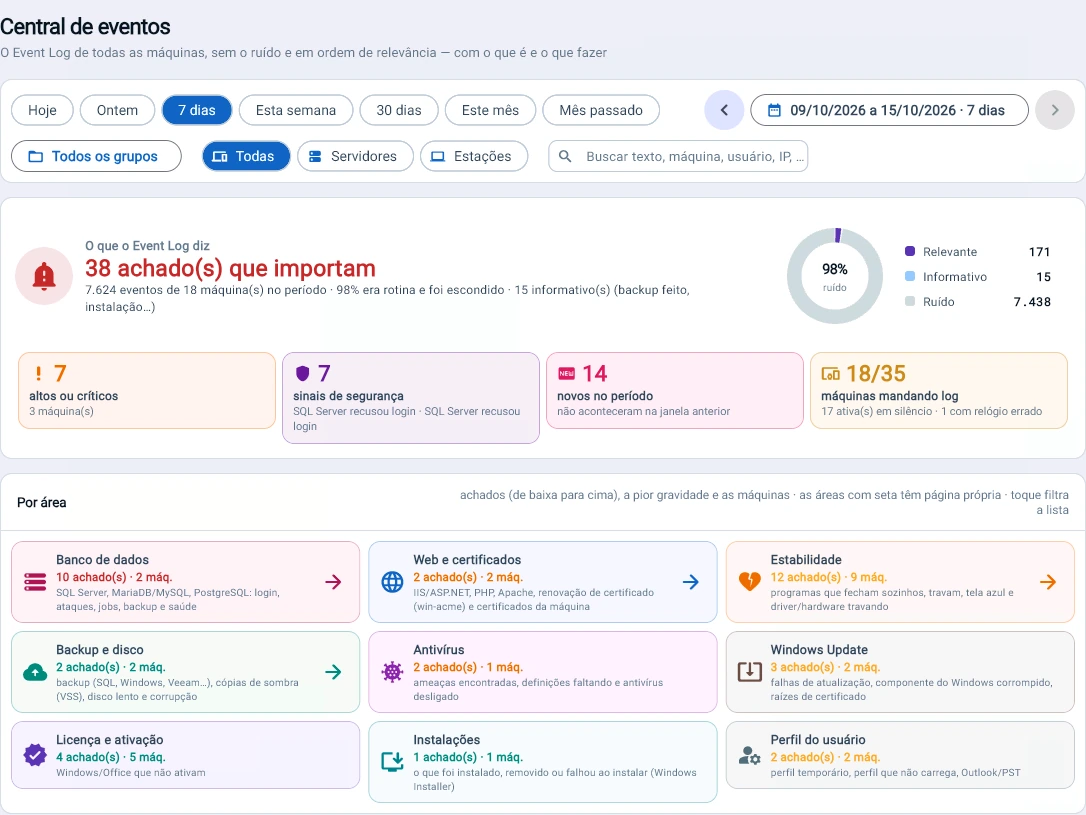Screen dimensions: 1086x815
Task: Click '10 achado(s) · 2 máq.' in Banco de dados
Action: click(x=114, y=577)
